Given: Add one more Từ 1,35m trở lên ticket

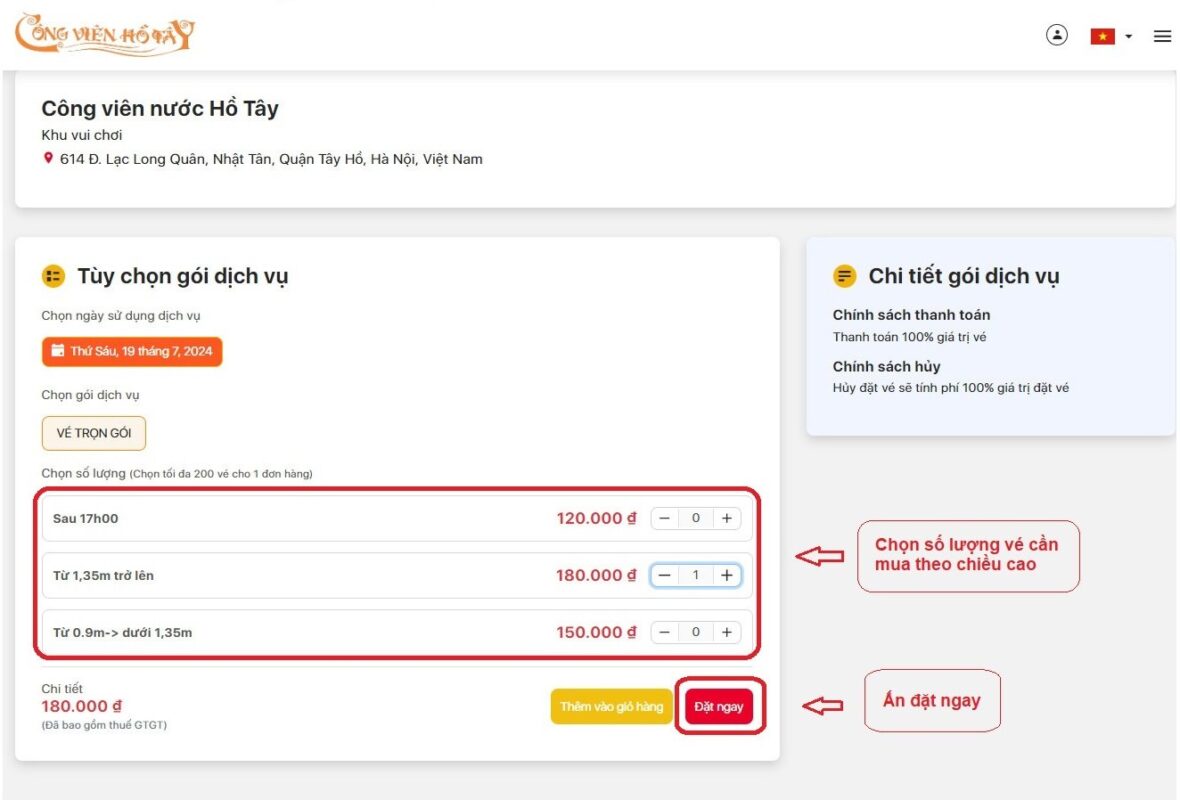Looking at the screenshot, I should (726, 575).
